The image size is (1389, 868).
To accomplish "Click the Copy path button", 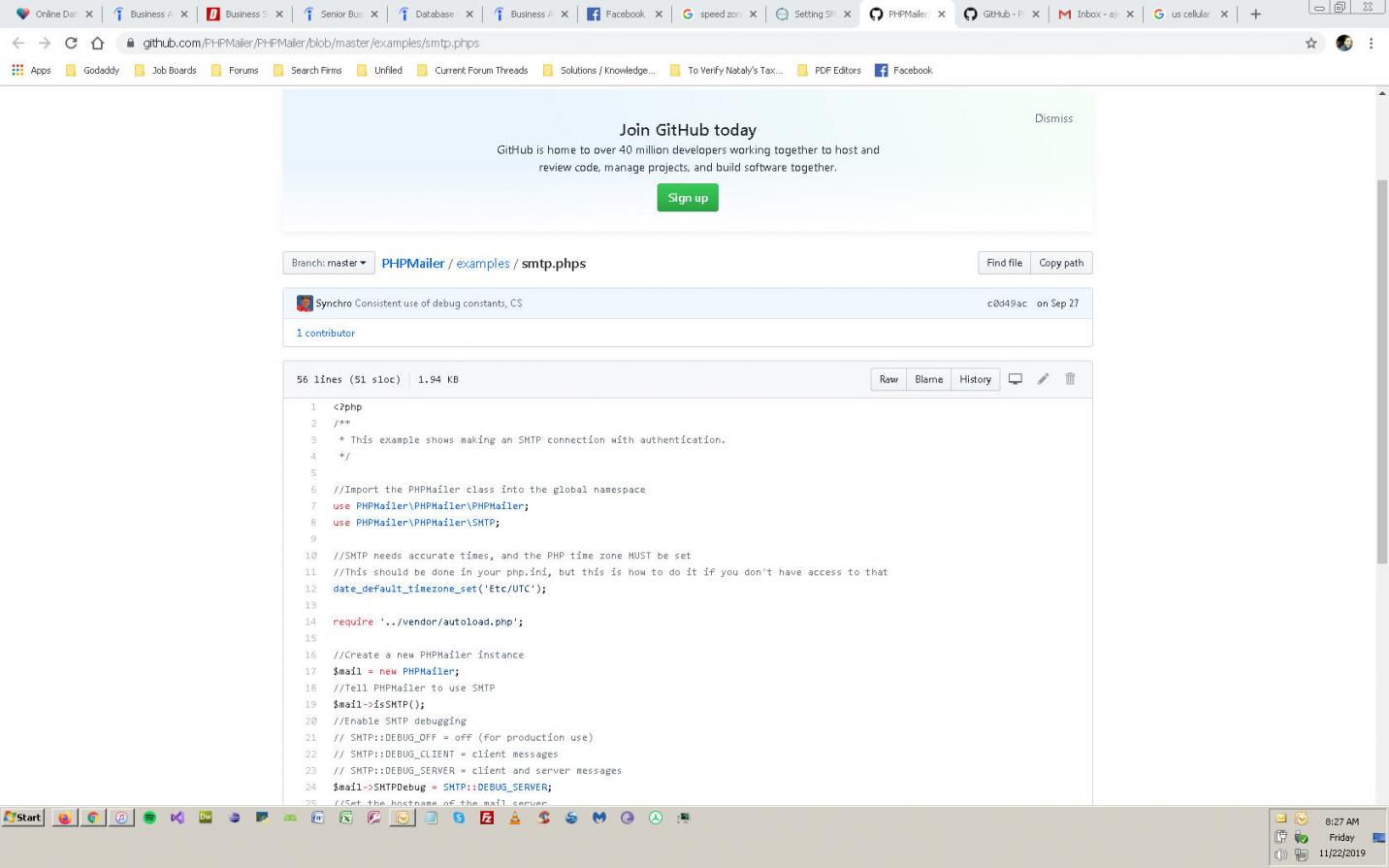I will [x=1061, y=263].
